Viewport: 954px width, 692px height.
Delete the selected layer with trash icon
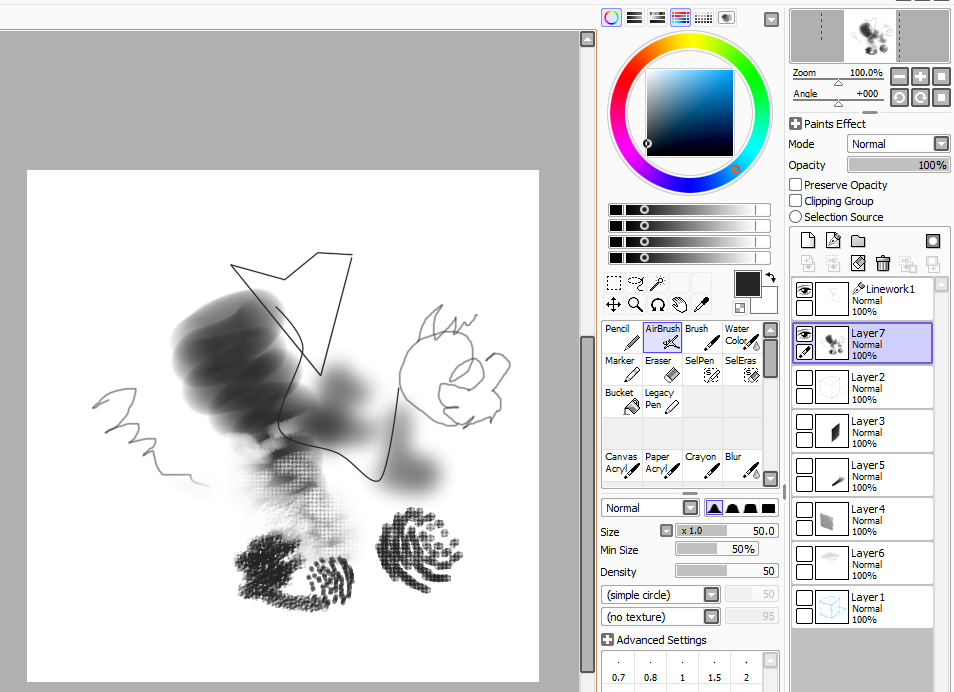click(883, 264)
